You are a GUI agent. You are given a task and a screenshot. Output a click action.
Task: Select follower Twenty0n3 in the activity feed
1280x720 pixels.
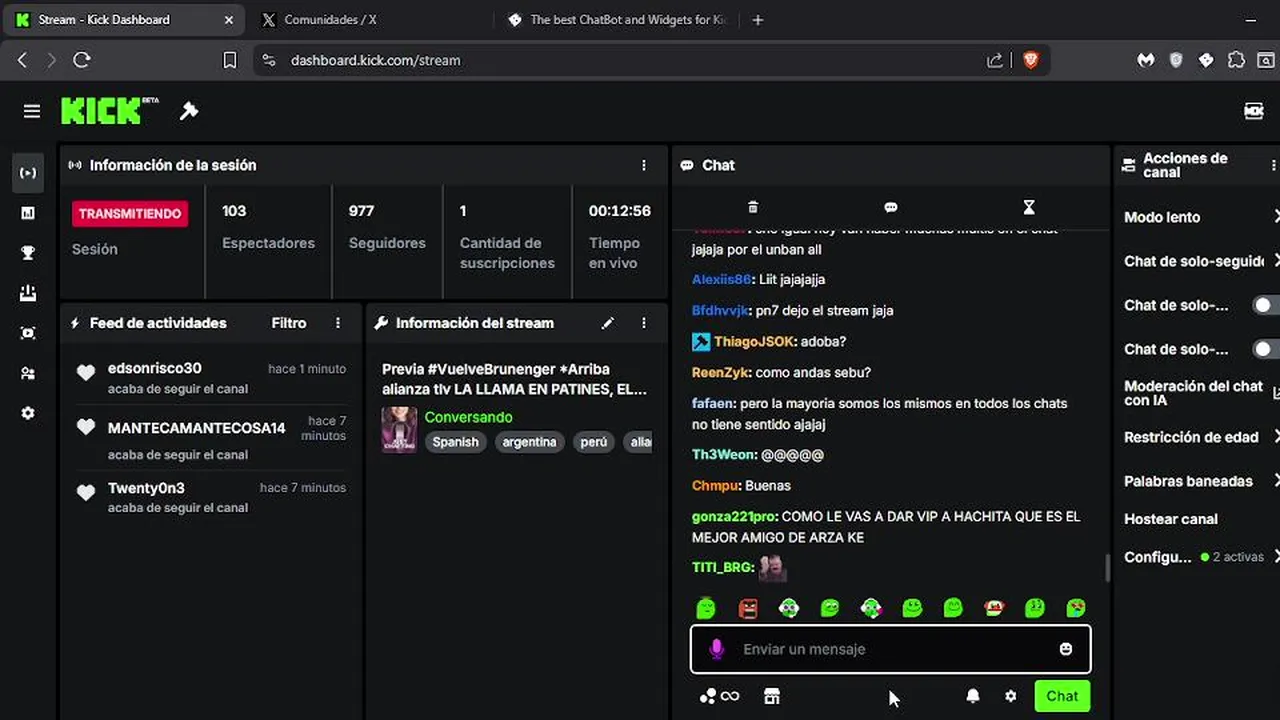[x=146, y=488]
